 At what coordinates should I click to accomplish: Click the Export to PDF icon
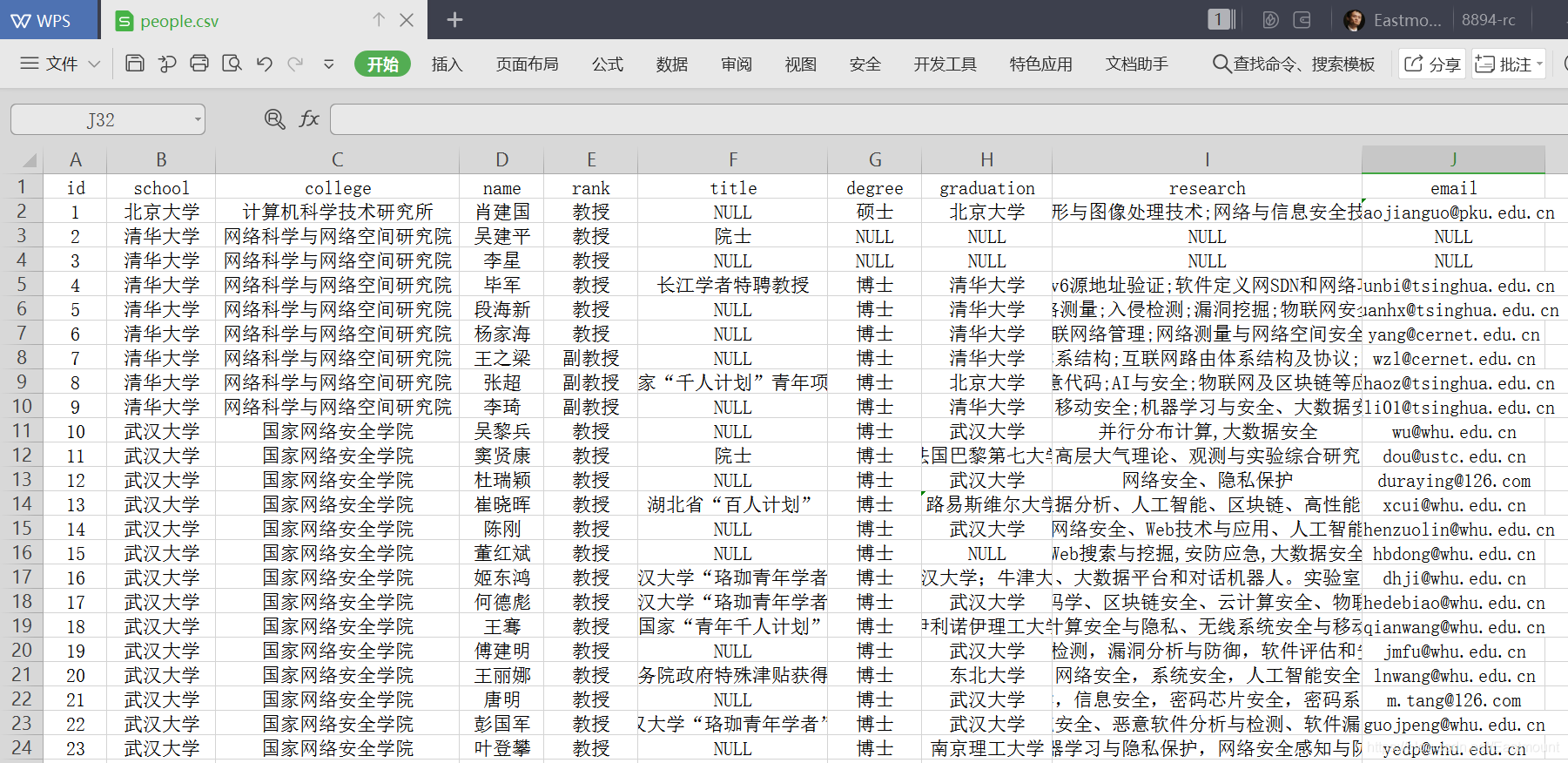(167, 64)
